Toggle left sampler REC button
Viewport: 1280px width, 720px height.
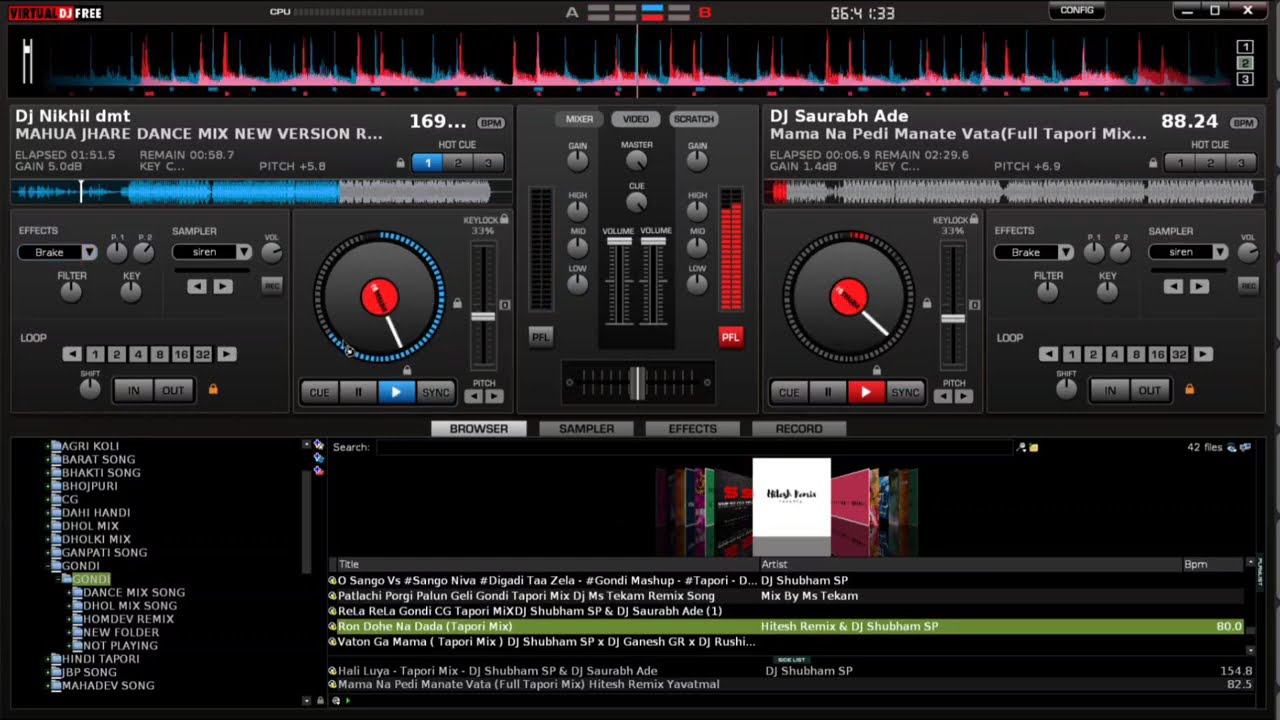(271, 286)
